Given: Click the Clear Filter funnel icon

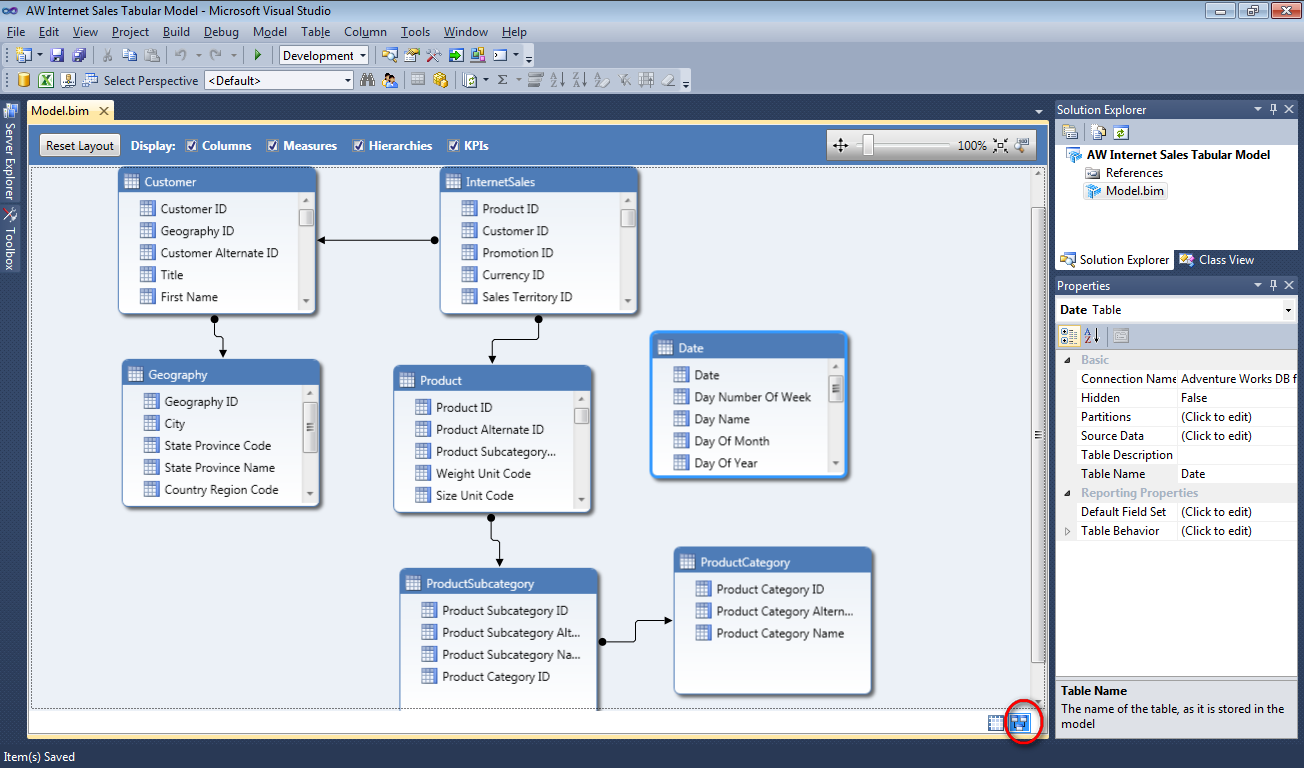Looking at the screenshot, I should tap(624, 80).
